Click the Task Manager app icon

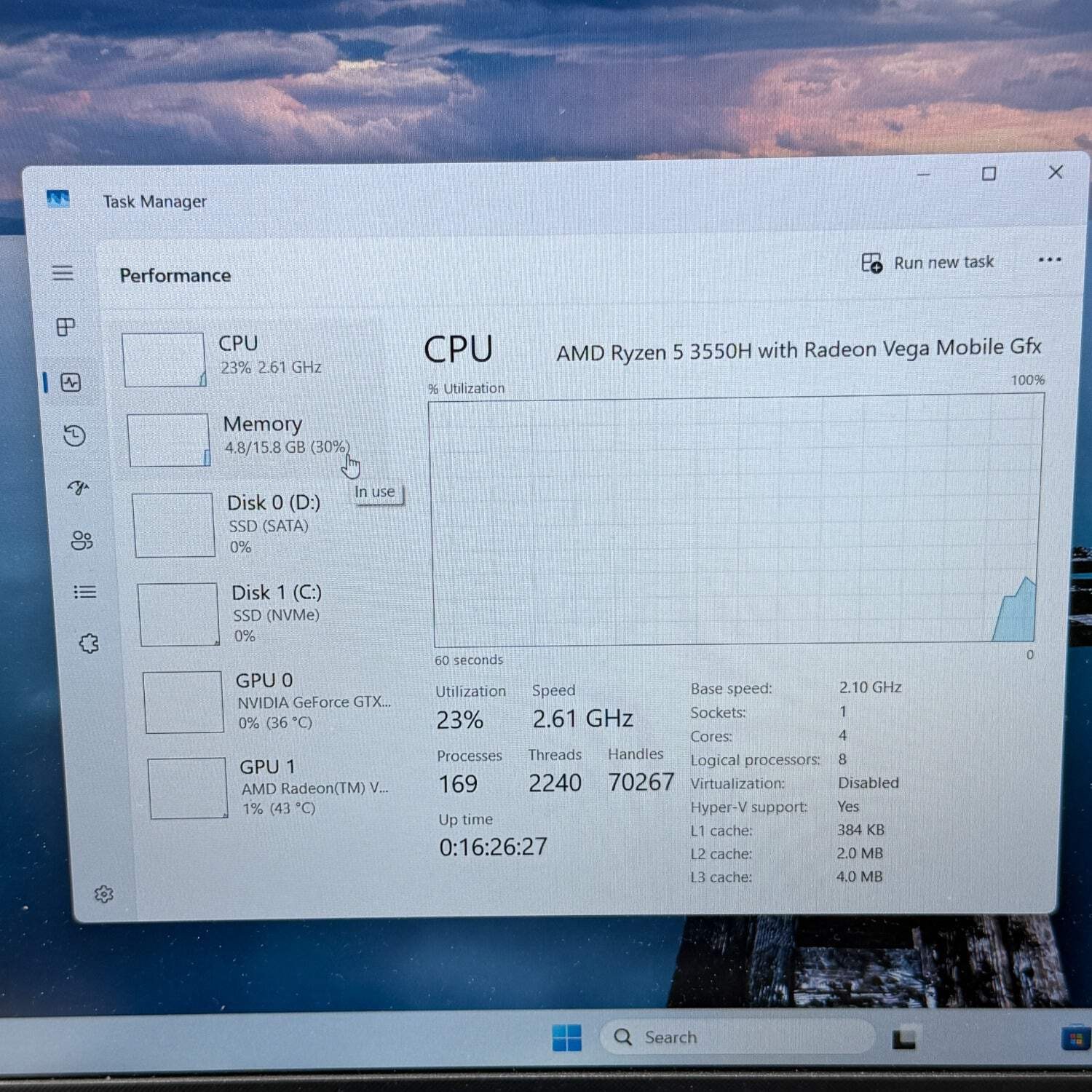pos(58,198)
